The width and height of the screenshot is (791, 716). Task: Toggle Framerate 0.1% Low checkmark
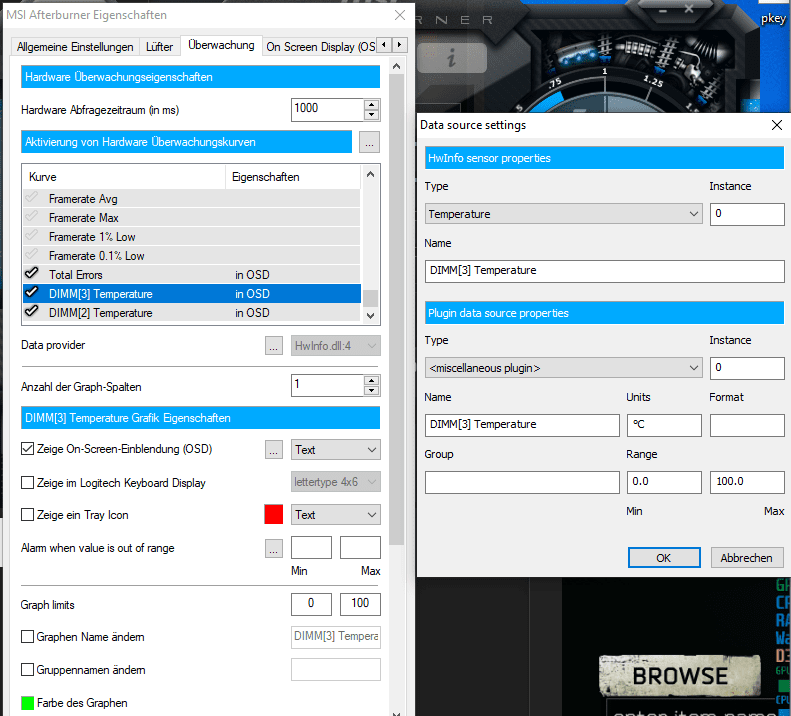tap(31, 254)
